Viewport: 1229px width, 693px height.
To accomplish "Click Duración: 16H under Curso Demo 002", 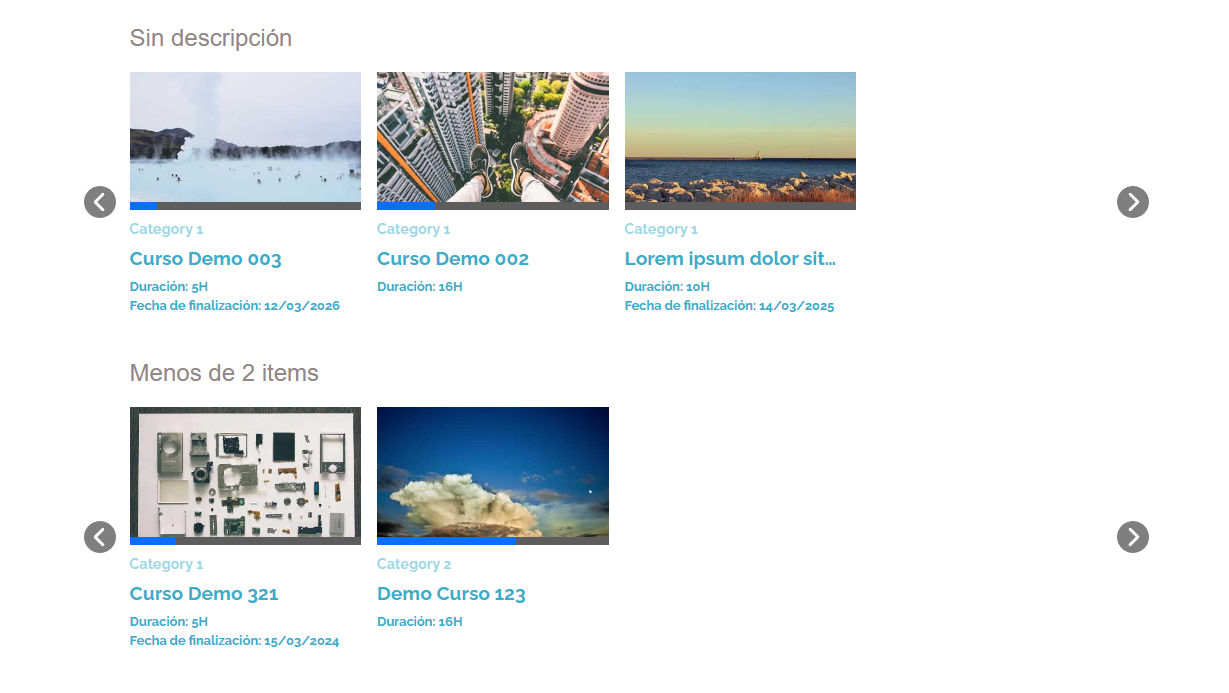I will (x=420, y=287).
